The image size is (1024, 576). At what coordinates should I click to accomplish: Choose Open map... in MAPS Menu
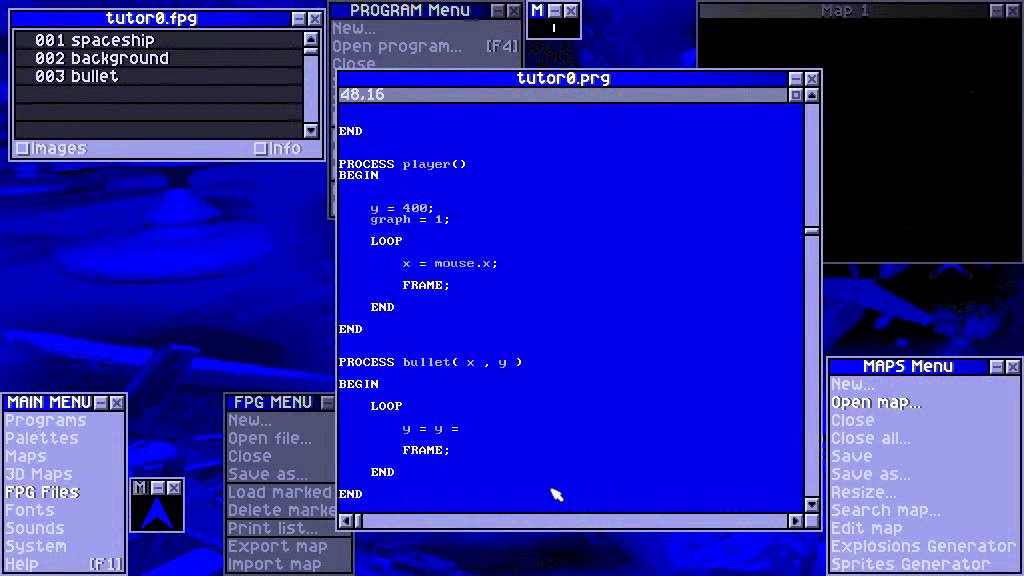click(x=876, y=403)
